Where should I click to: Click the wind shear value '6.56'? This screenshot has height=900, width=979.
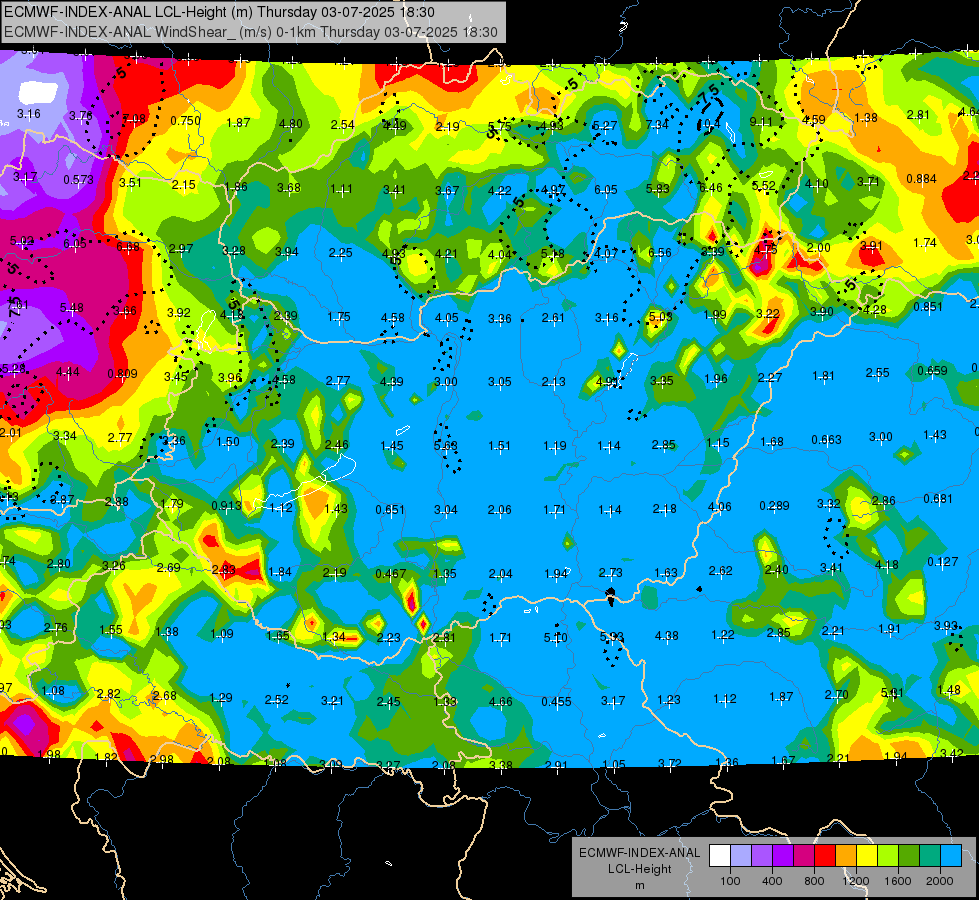[659, 252]
